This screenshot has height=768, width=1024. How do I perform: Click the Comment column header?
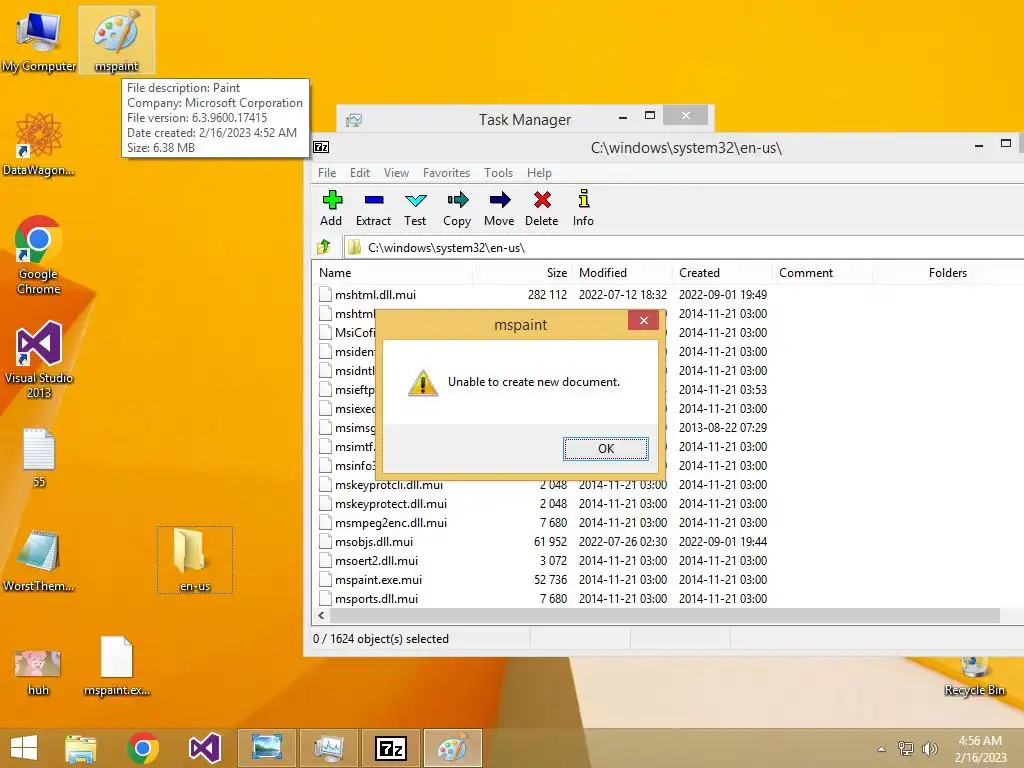coord(822,272)
